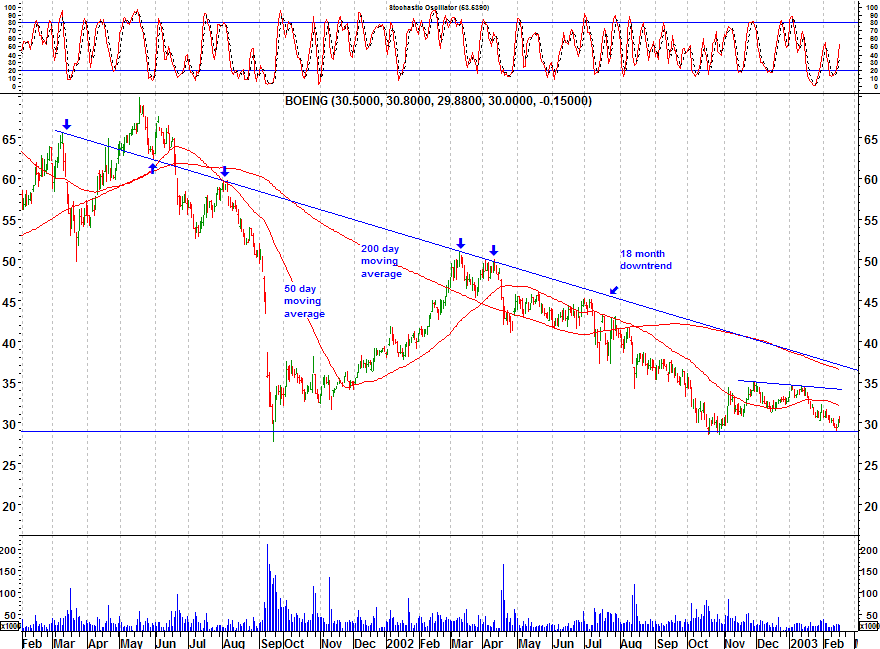Click the x1000 volume multiplier box on the right
This screenshot has height=649, width=880.
tap(869, 626)
